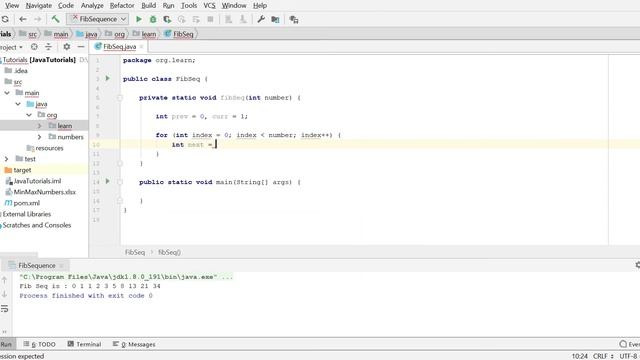This screenshot has height=360, width=640.
Task: Open the VCS menu
Action: [x=209, y=6]
